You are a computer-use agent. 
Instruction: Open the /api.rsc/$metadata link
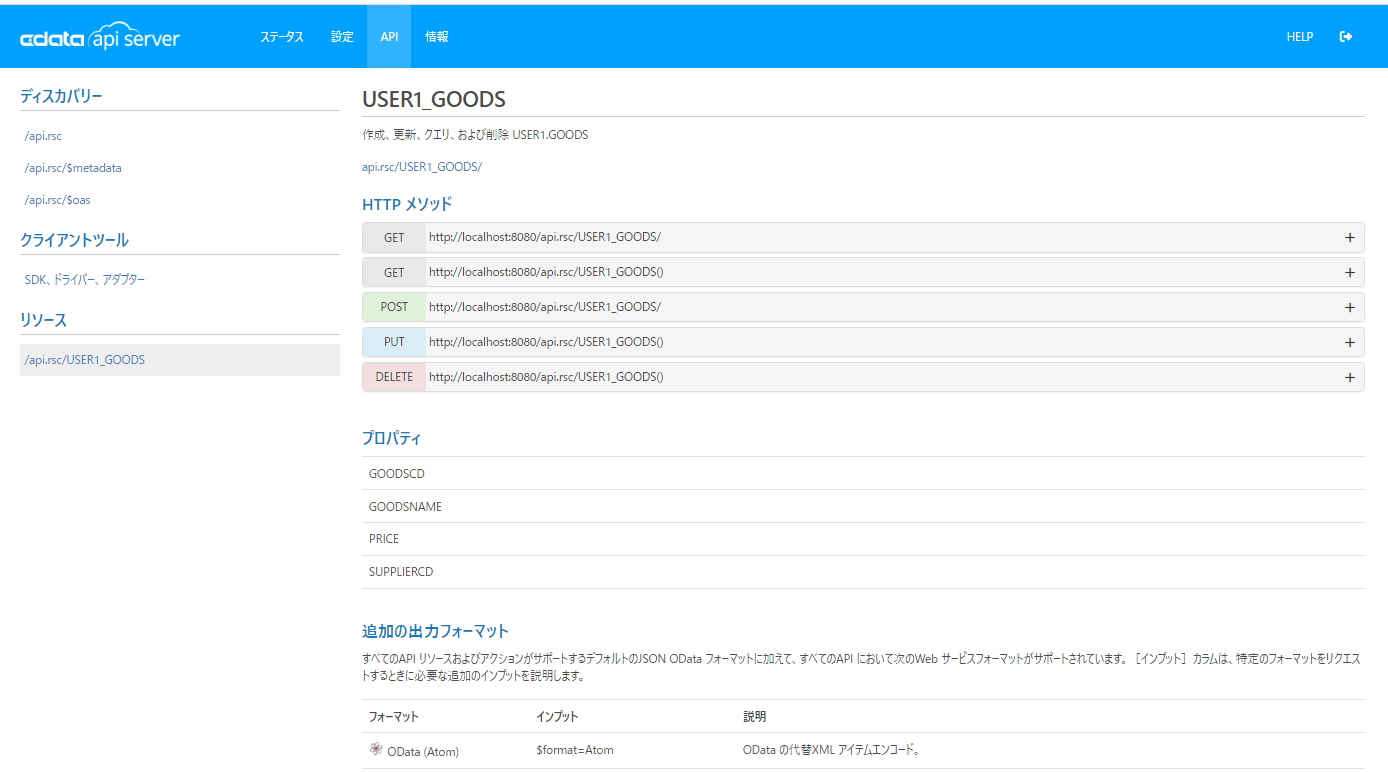pos(73,168)
